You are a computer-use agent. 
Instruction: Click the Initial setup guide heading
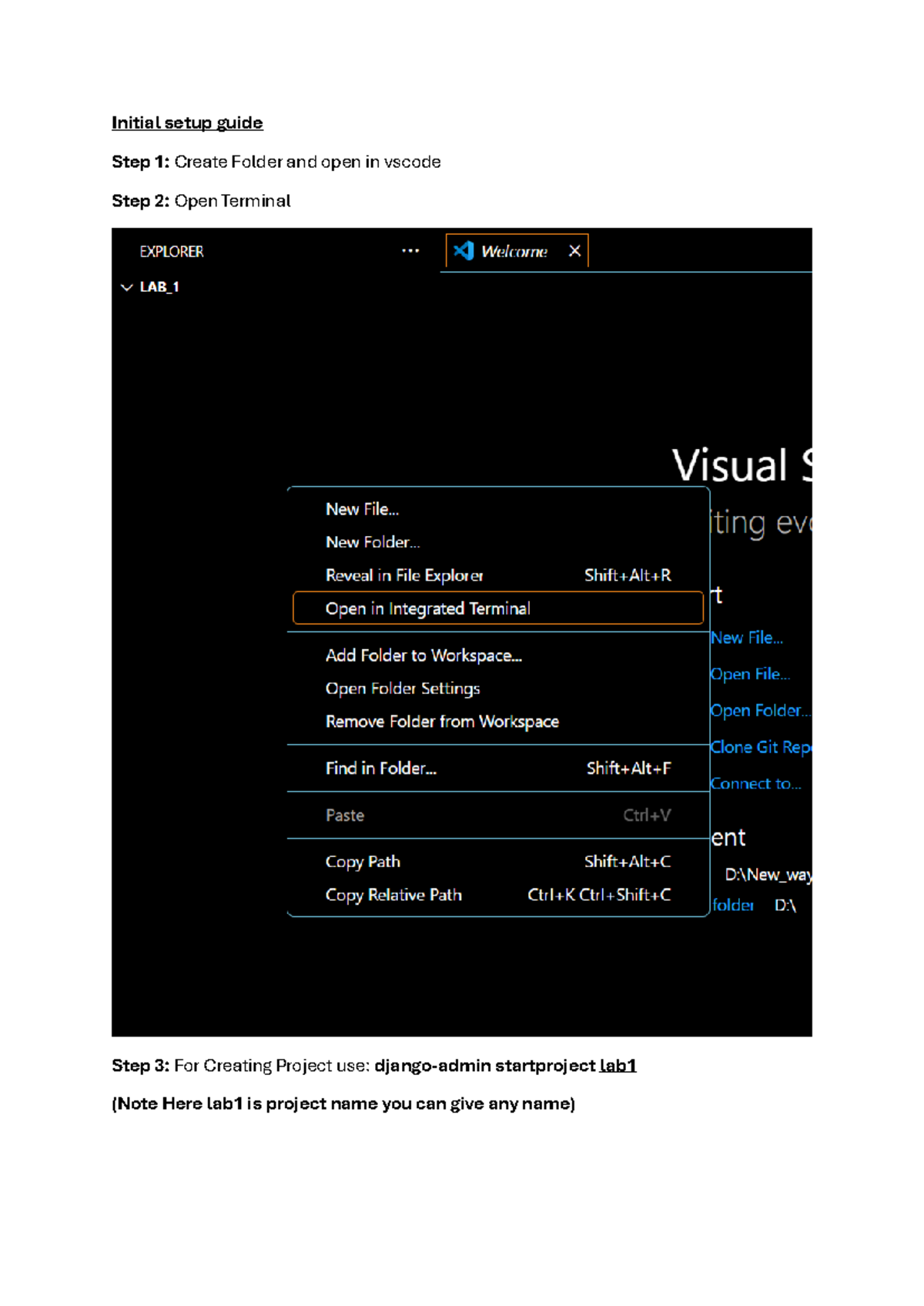pyautogui.click(x=187, y=123)
